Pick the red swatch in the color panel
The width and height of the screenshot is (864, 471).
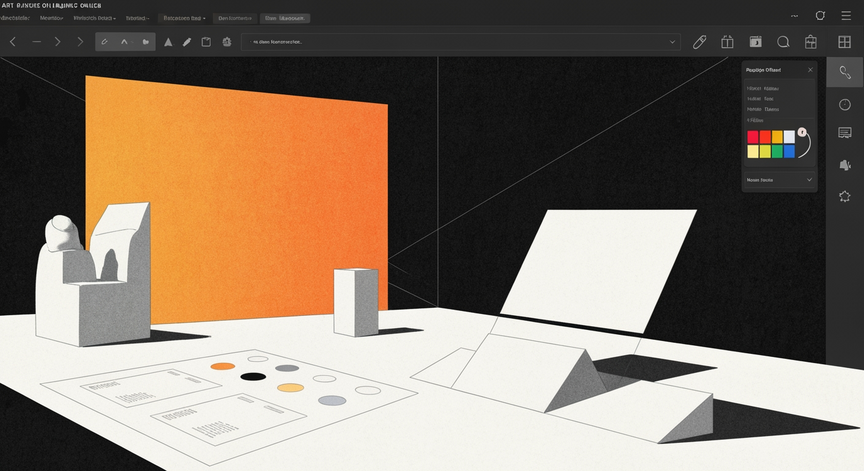[753, 137]
